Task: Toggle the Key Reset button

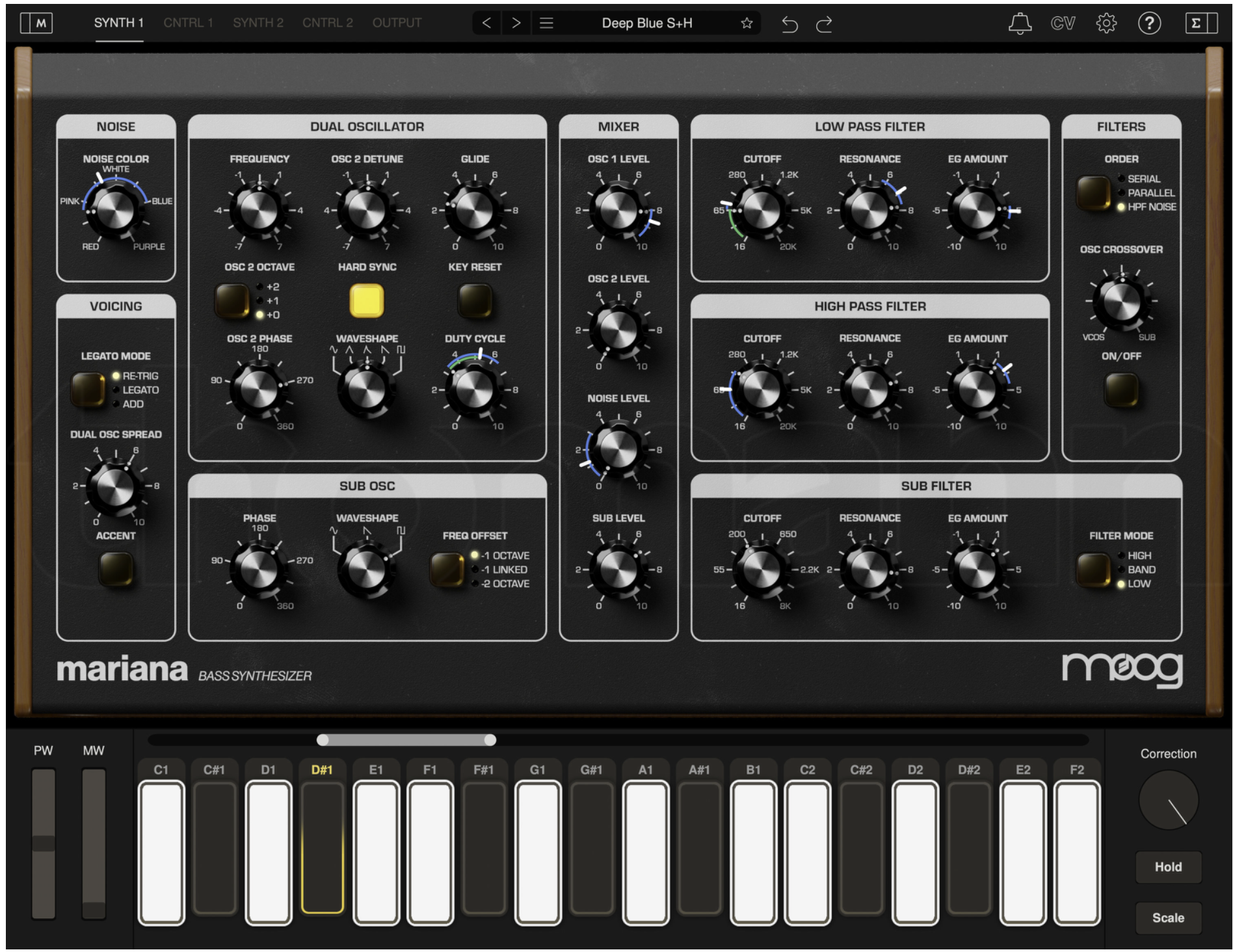Action: [475, 300]
